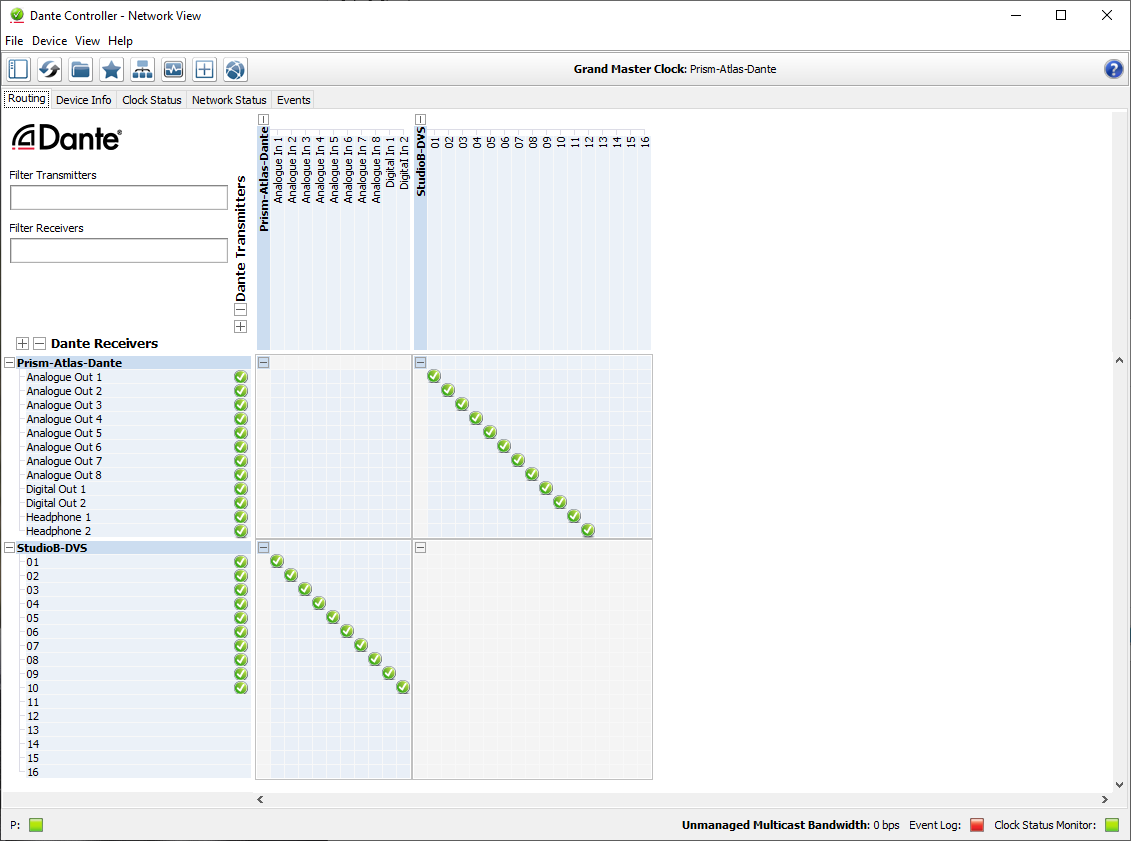This screenshot has height=841, width=1131.
Task: Toggle subscription Analogue Out 1 from StudioB-DVS 01
Action: 434,376
